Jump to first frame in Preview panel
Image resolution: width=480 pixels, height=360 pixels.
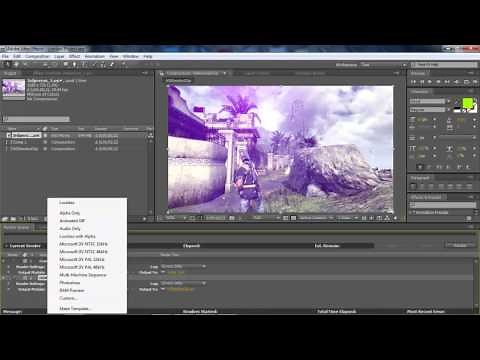click(414, 82)
